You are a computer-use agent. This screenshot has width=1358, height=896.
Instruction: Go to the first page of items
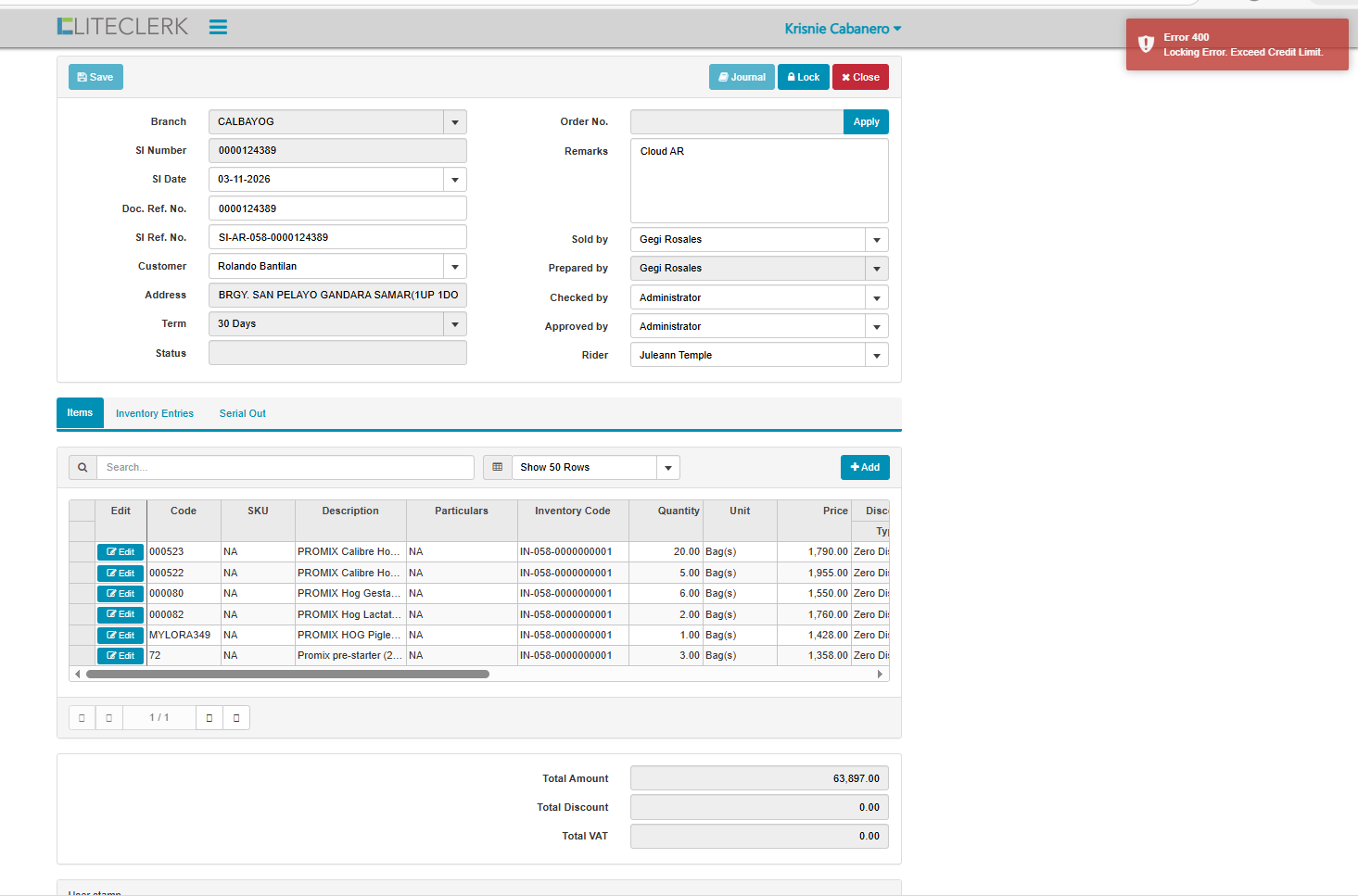point(82,718)
